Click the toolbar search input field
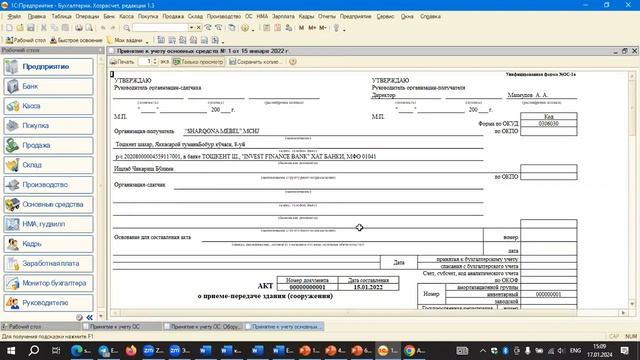The height and width of the screenshot is (360, 640). point(160,28)
